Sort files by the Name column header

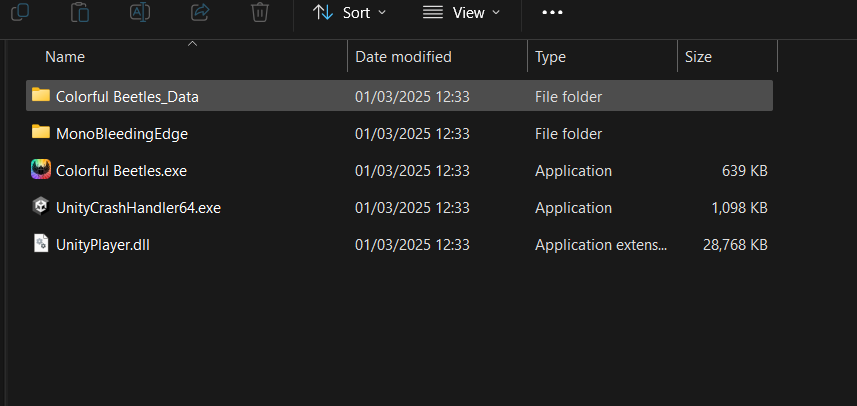pos(65,57)
